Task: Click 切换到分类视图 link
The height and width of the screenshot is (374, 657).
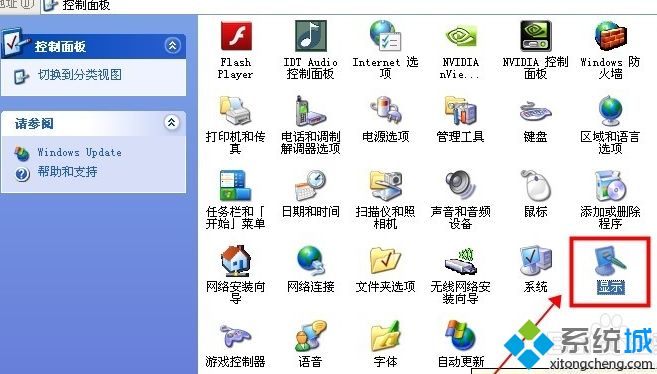Action: click(x=80, y=75)
